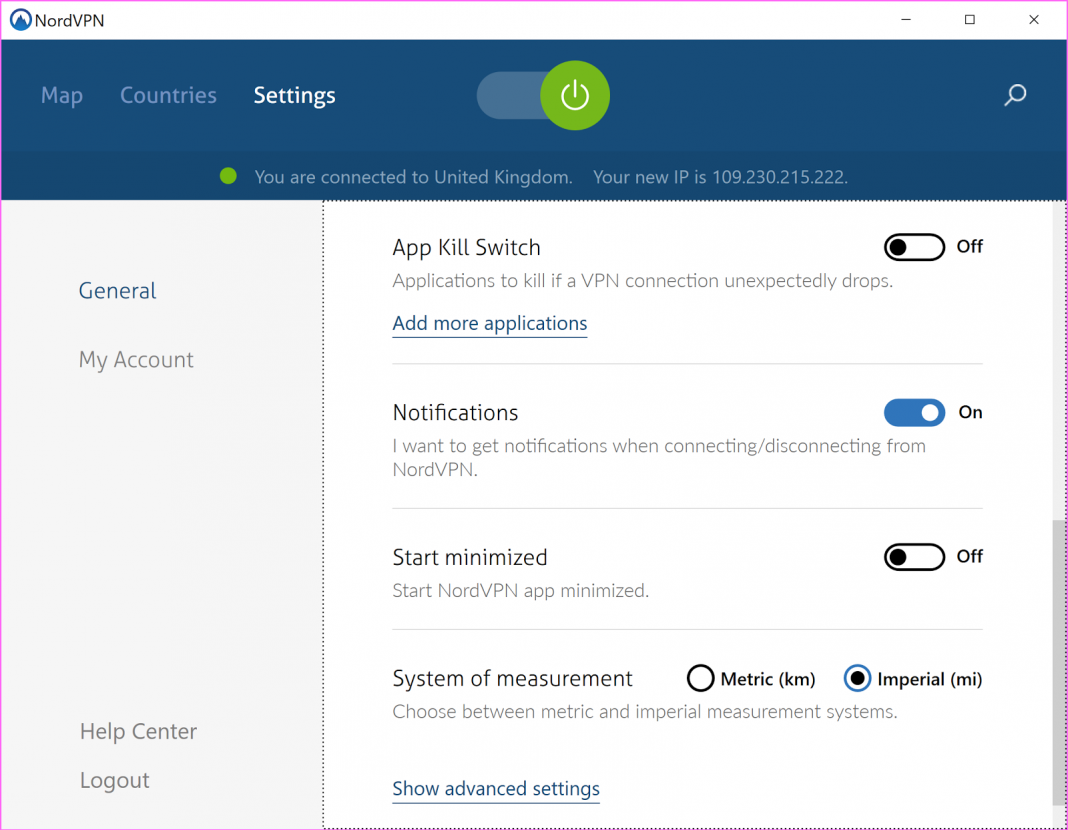Open the Help Center link
The image size is (1068, 830).
[138, 731]
